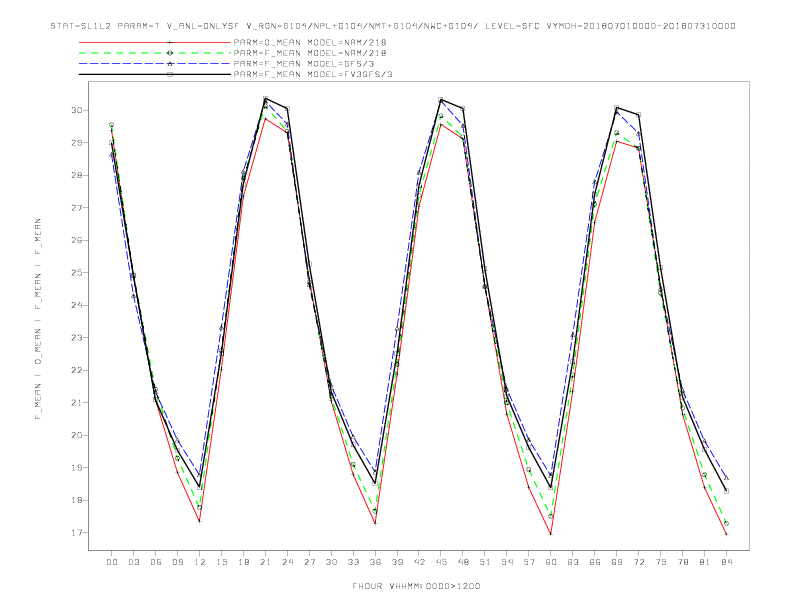Click x-axis forecast hour label 36
The image size is (792, 612).
pyautogui.click(x=375, y=562)
